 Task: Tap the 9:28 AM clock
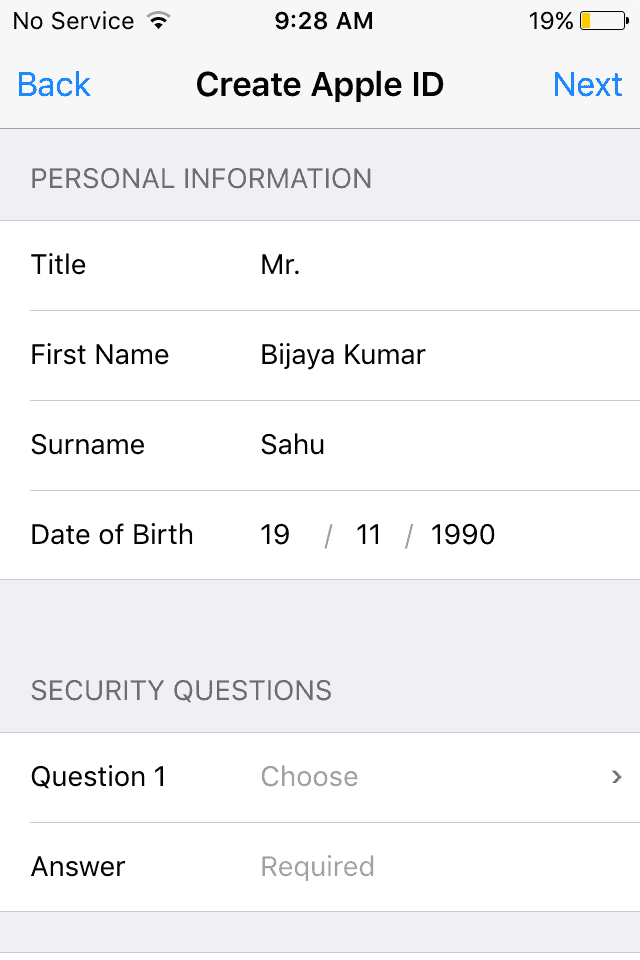(x=323, y=21)
